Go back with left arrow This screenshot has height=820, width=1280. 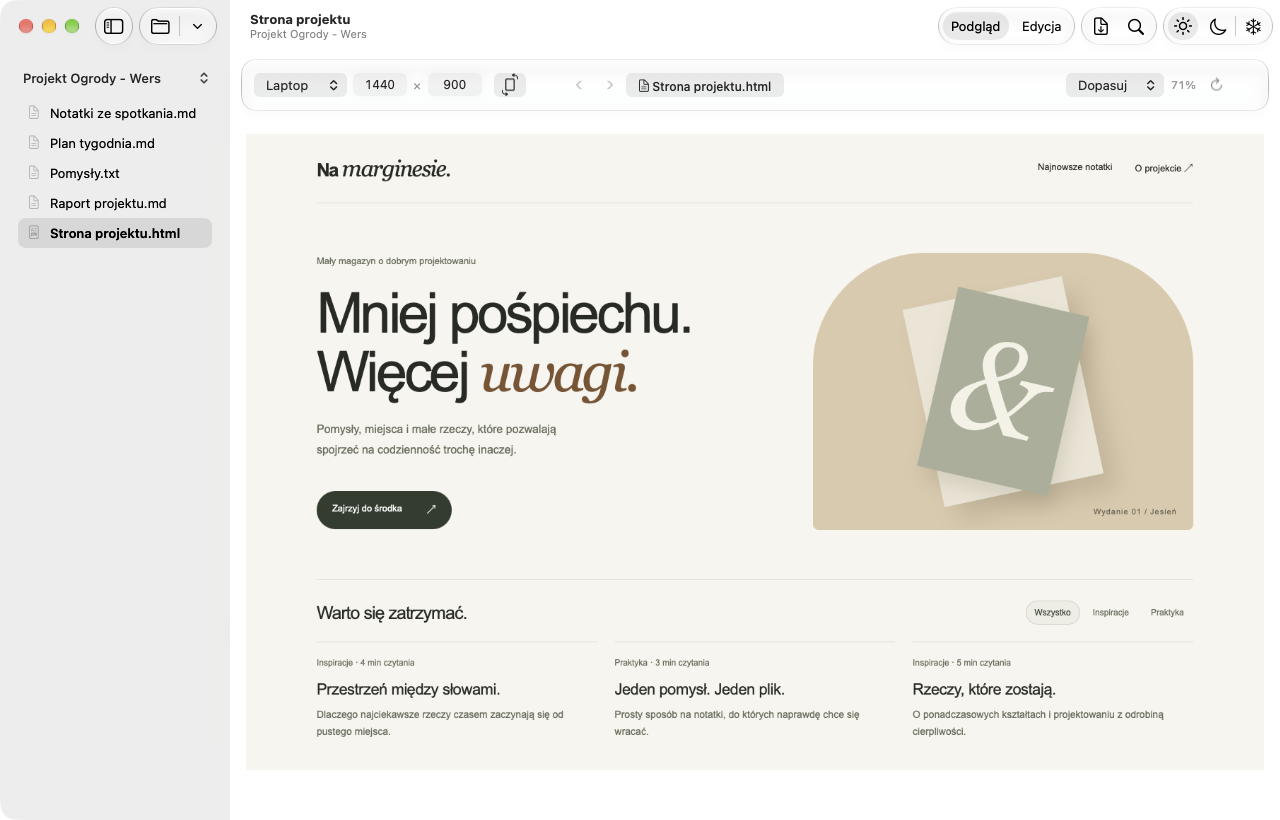578,85
